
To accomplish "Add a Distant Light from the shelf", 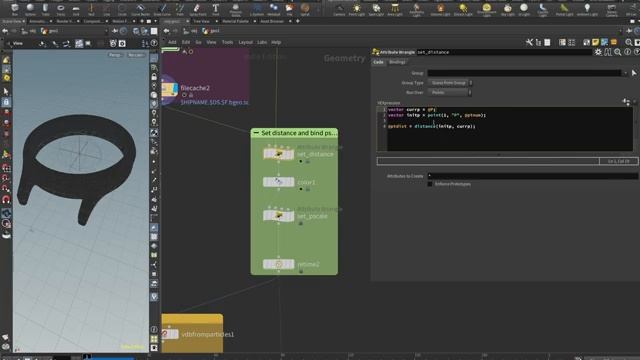I will click(463, 9).
